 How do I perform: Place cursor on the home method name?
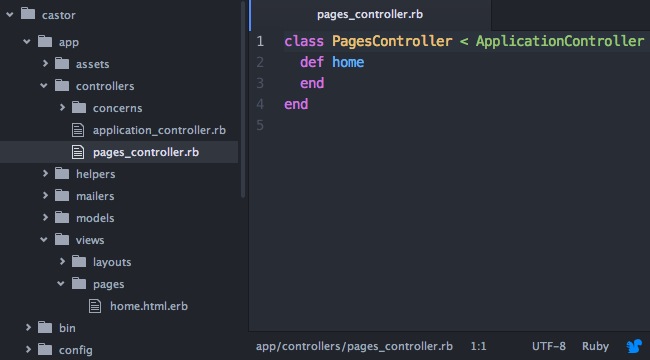tap(348, 62)
